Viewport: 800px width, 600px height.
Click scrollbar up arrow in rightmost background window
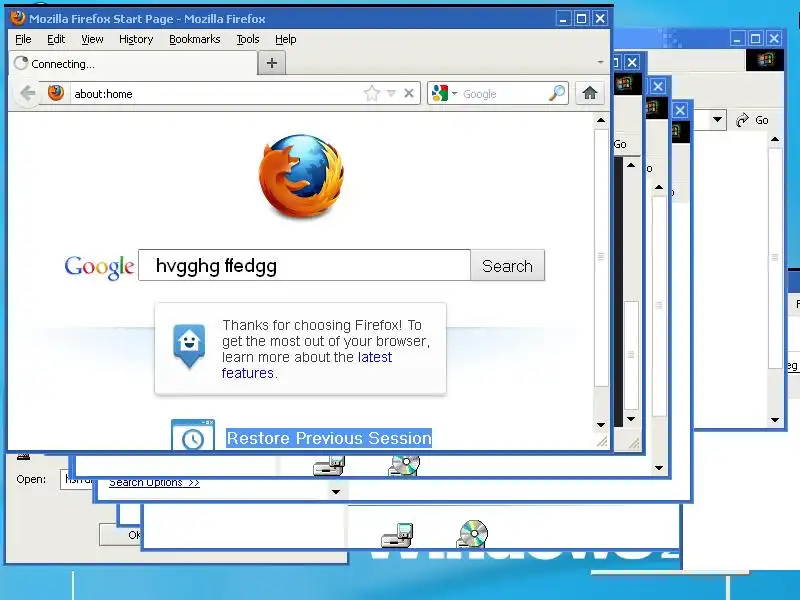pos(775,139)
